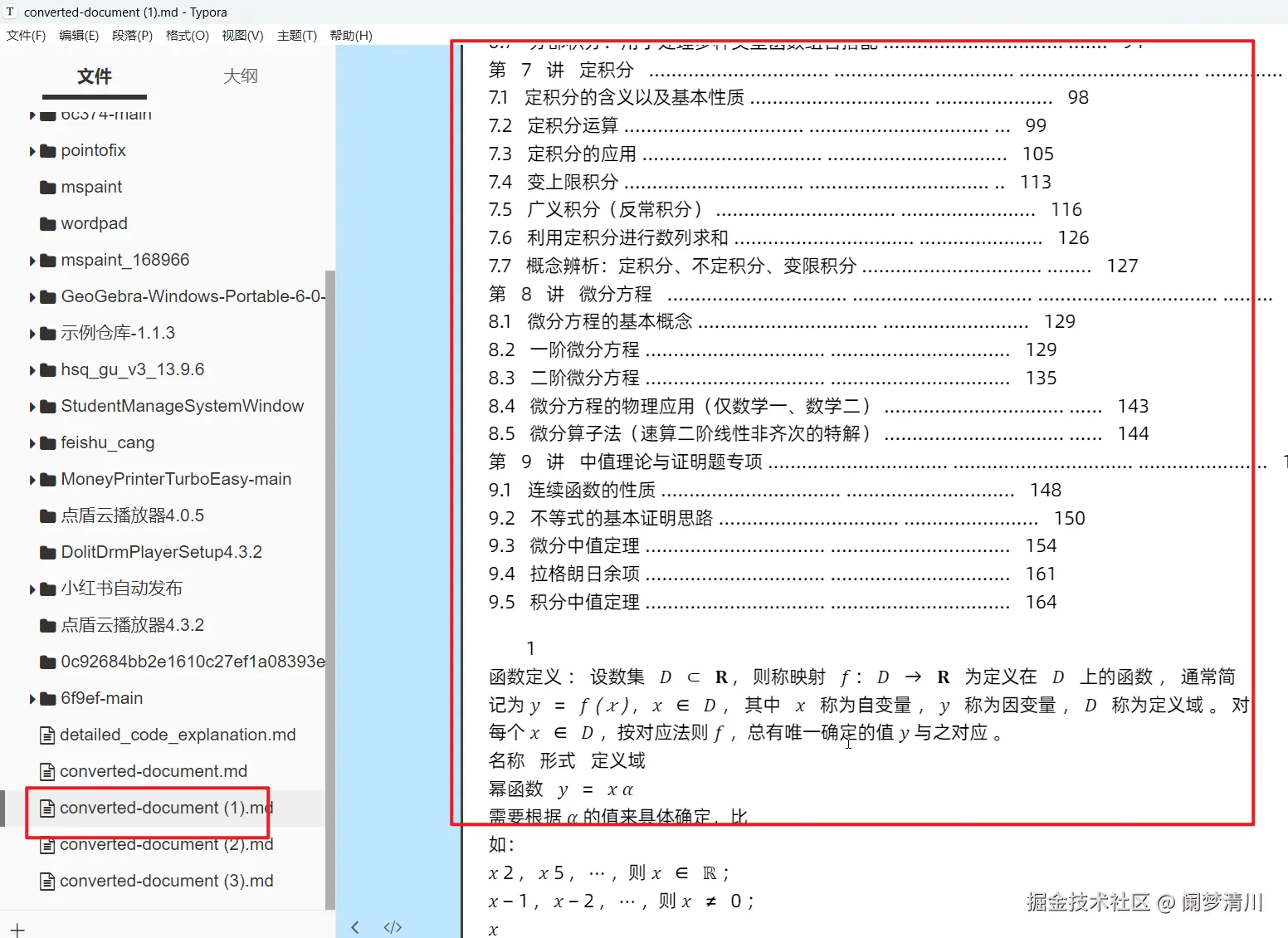Click the text '9.5 积分中值定理'

564,603
